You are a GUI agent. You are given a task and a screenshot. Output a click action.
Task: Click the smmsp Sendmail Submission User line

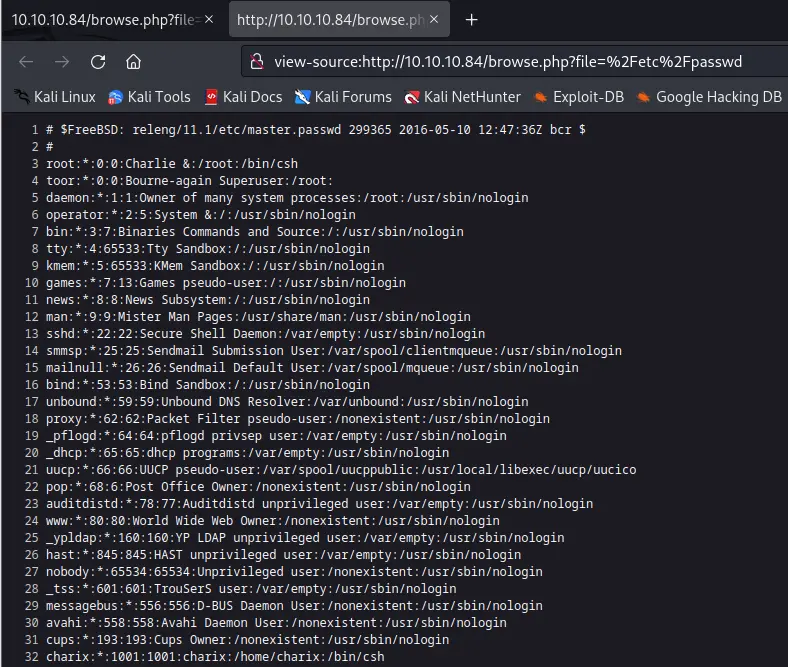coord(334,351)
